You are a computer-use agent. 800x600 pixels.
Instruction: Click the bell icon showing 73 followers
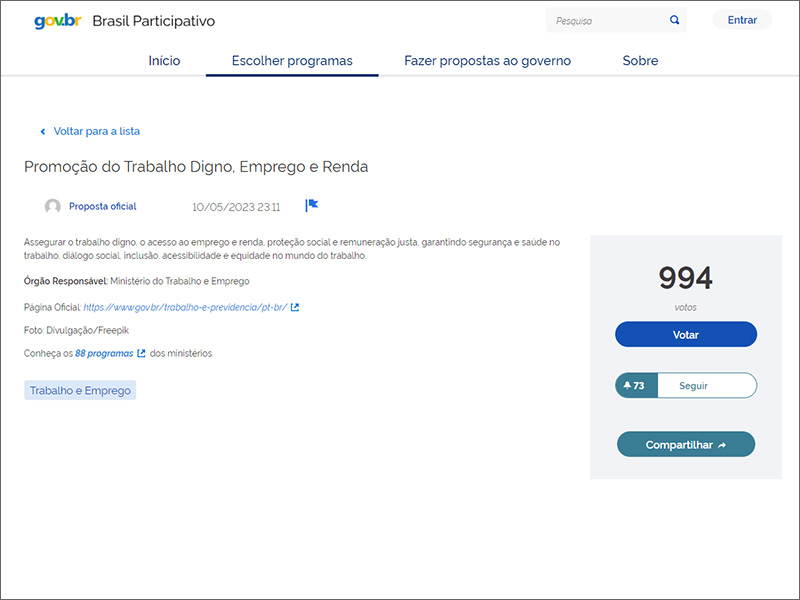(x=627, y=385)
